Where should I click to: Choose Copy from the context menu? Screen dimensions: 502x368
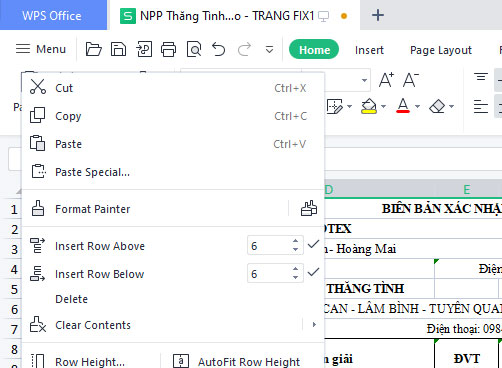(173, 116)
